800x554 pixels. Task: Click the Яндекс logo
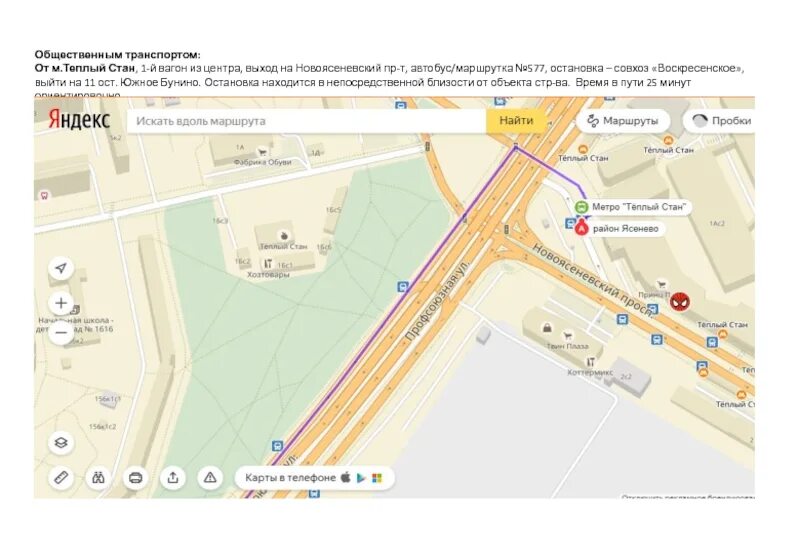pyautogui.click(x=79, y=120)
